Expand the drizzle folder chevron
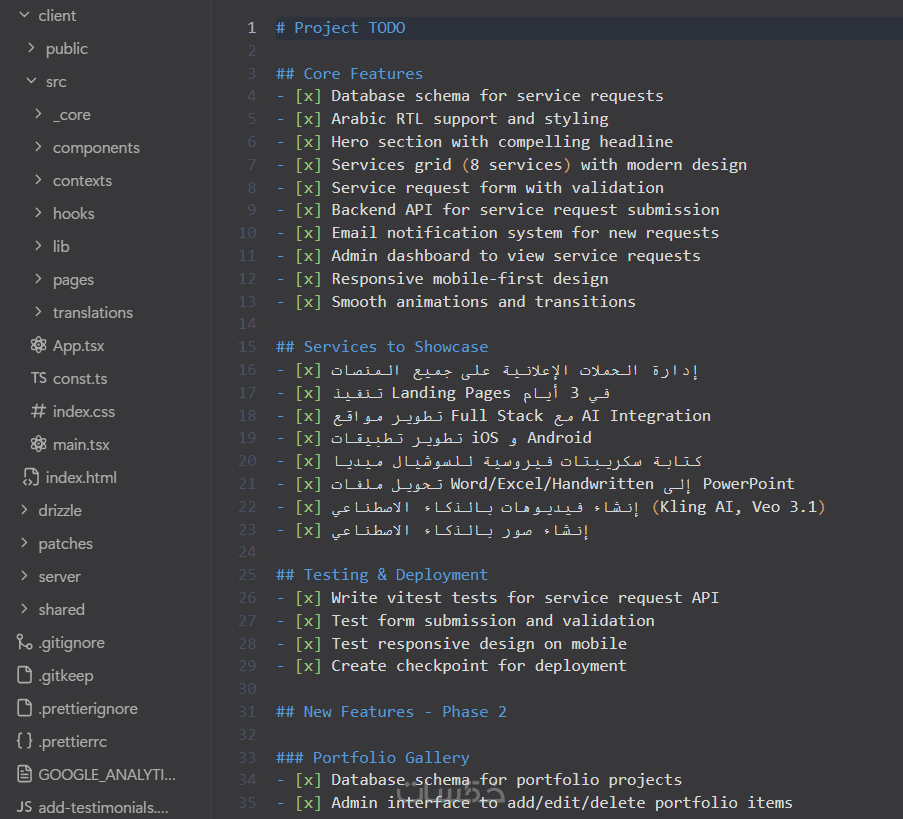The image size is (903, 819). click(x=25, y=511)
